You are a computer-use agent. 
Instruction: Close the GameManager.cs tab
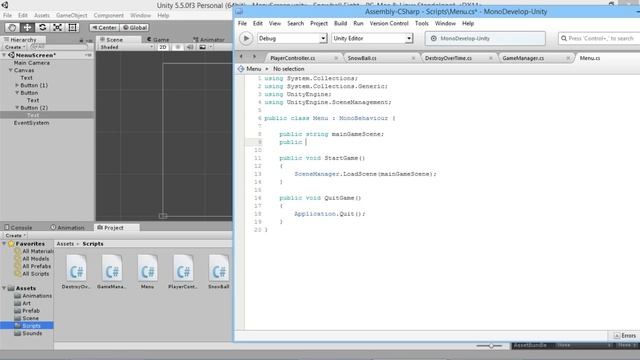568,58
